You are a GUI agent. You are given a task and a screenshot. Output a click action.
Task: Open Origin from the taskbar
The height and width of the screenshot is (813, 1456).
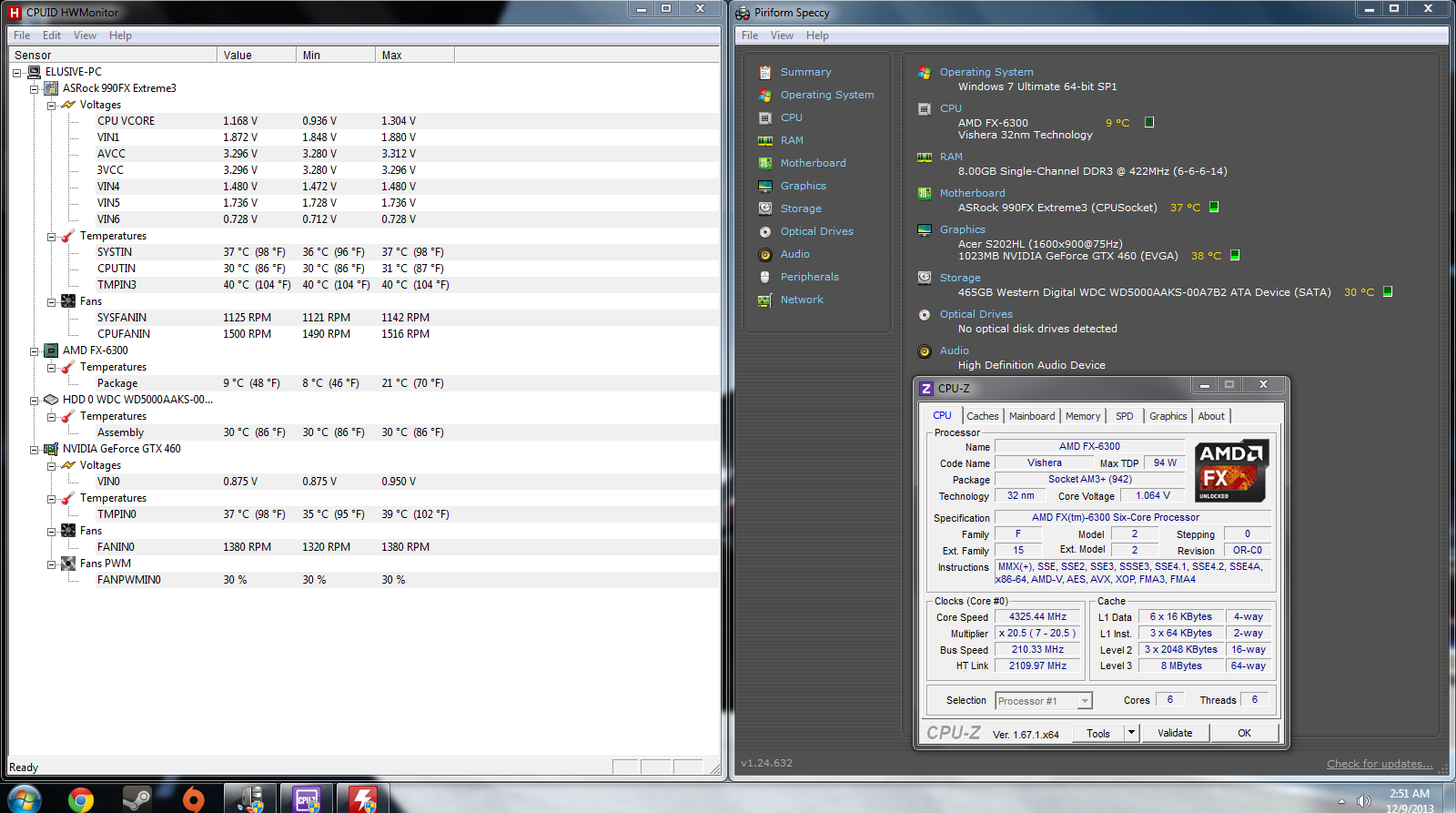194,799
